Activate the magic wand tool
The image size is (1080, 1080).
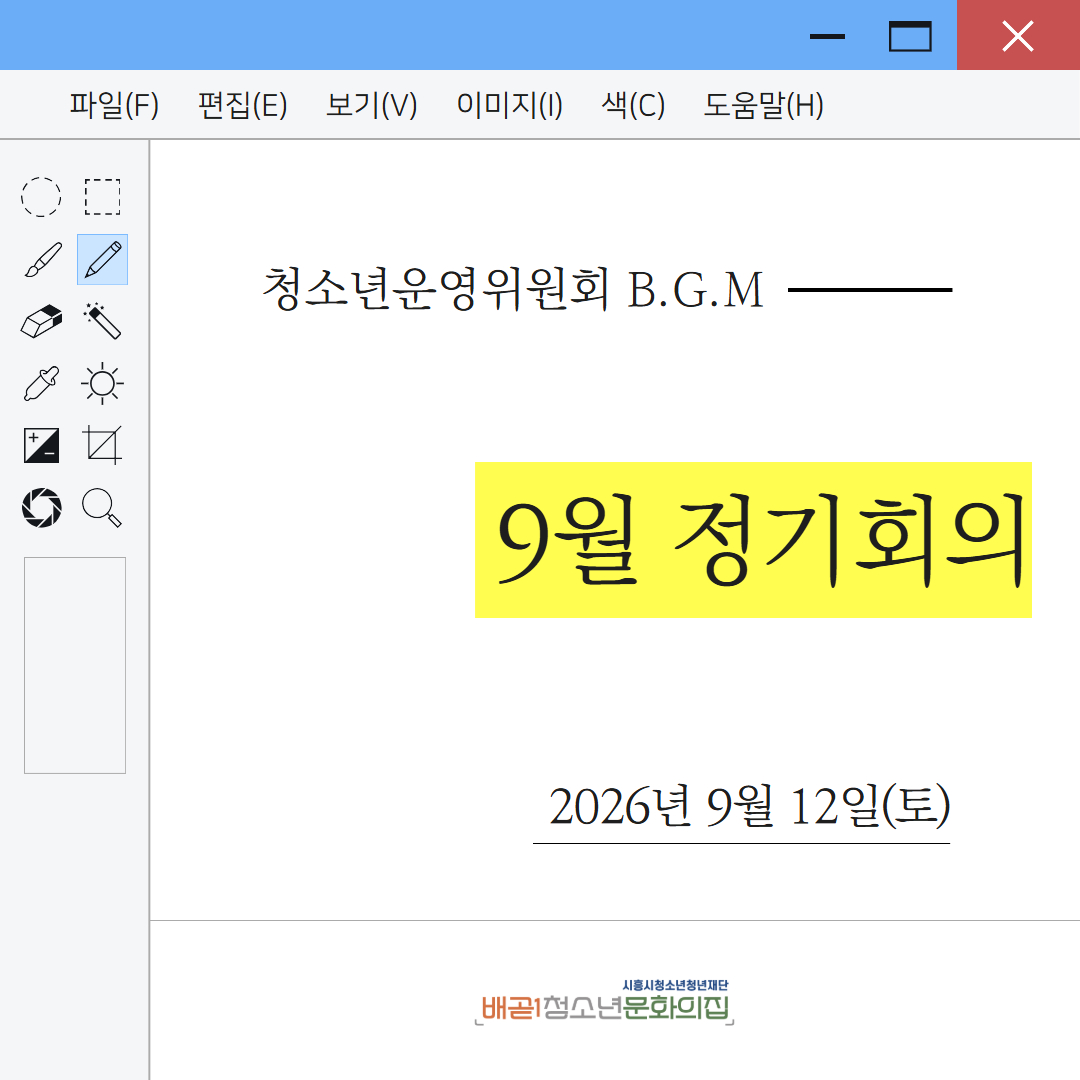point(103,322)
